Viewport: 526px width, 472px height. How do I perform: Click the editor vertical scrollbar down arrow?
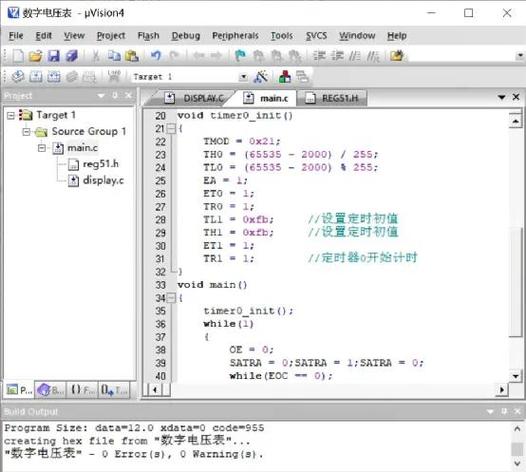point(515,376)
